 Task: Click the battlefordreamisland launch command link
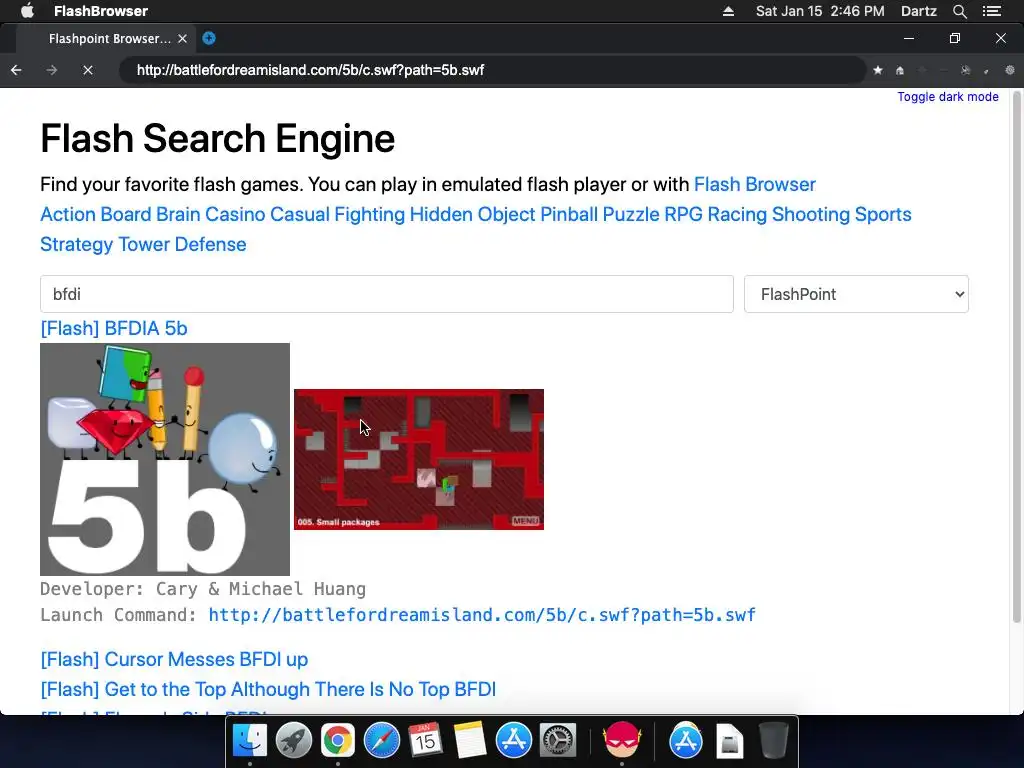tap(482, 615)
